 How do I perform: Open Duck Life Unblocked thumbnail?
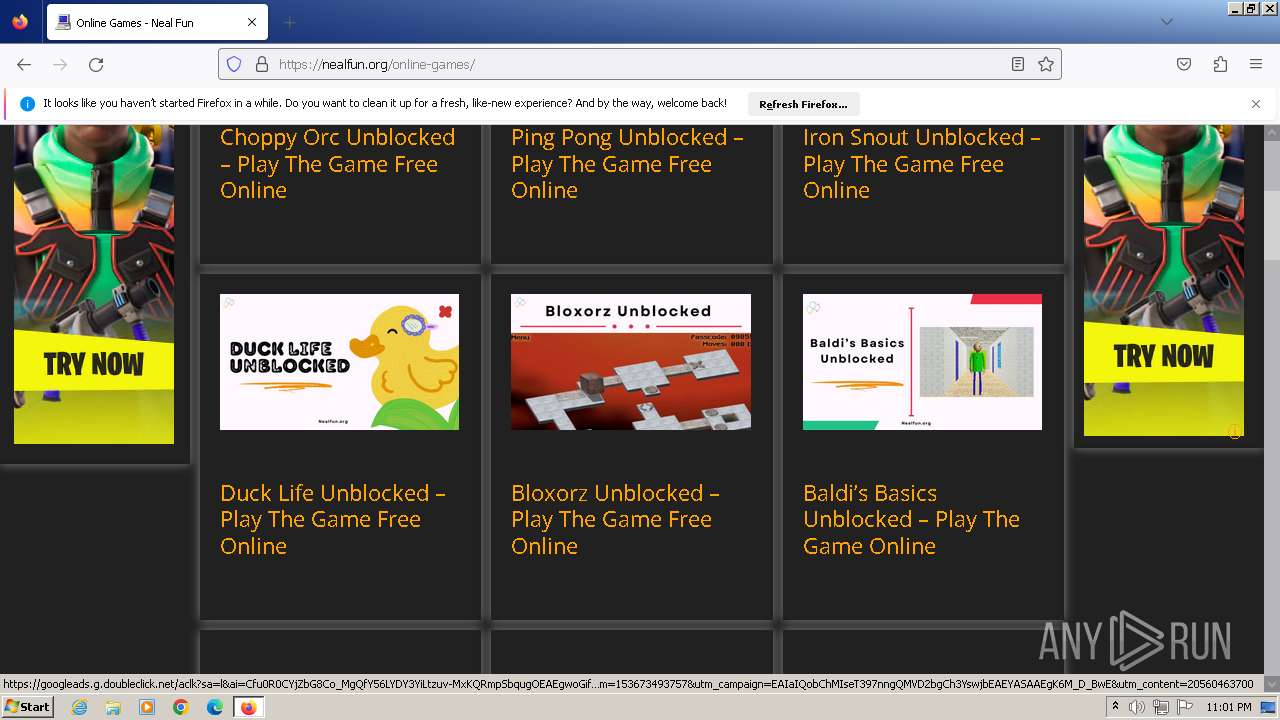pyautogui.click(x=339, y=362)
